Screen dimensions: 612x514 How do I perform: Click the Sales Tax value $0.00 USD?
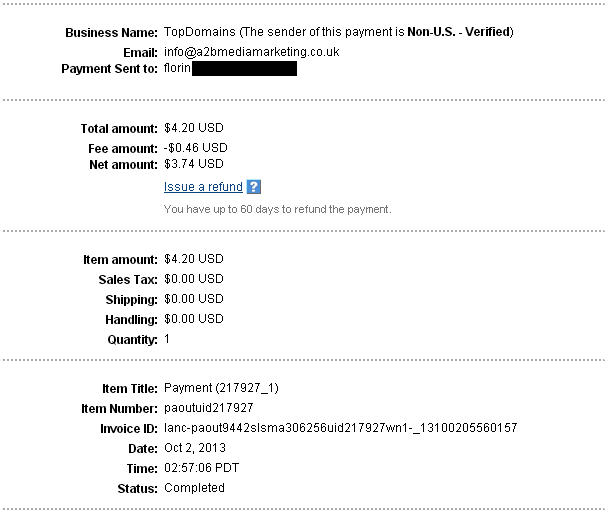tap(194, 279)
